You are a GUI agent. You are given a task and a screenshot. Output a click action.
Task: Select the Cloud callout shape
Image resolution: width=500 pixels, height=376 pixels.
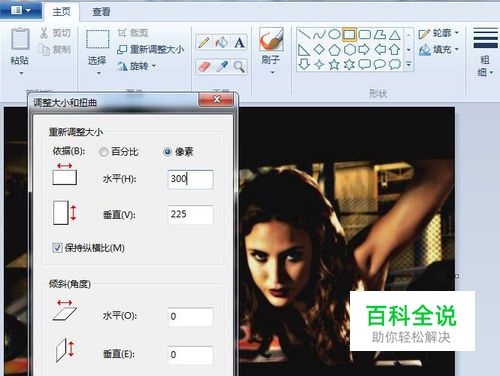click(395, 64)
